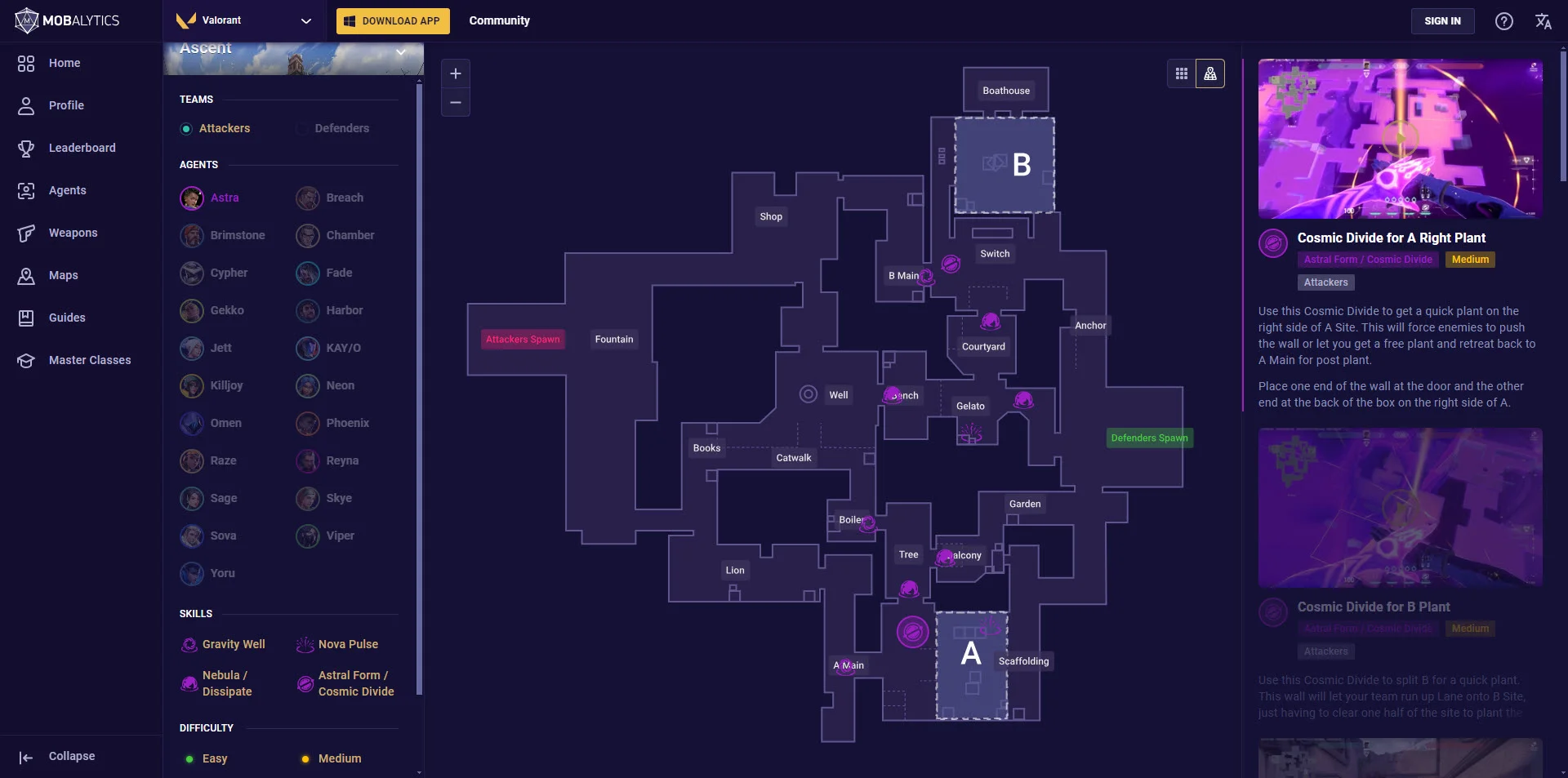Screen dimensions: 1568x778
Task: Zoom out on the map
Action: (x=456, y=102)
